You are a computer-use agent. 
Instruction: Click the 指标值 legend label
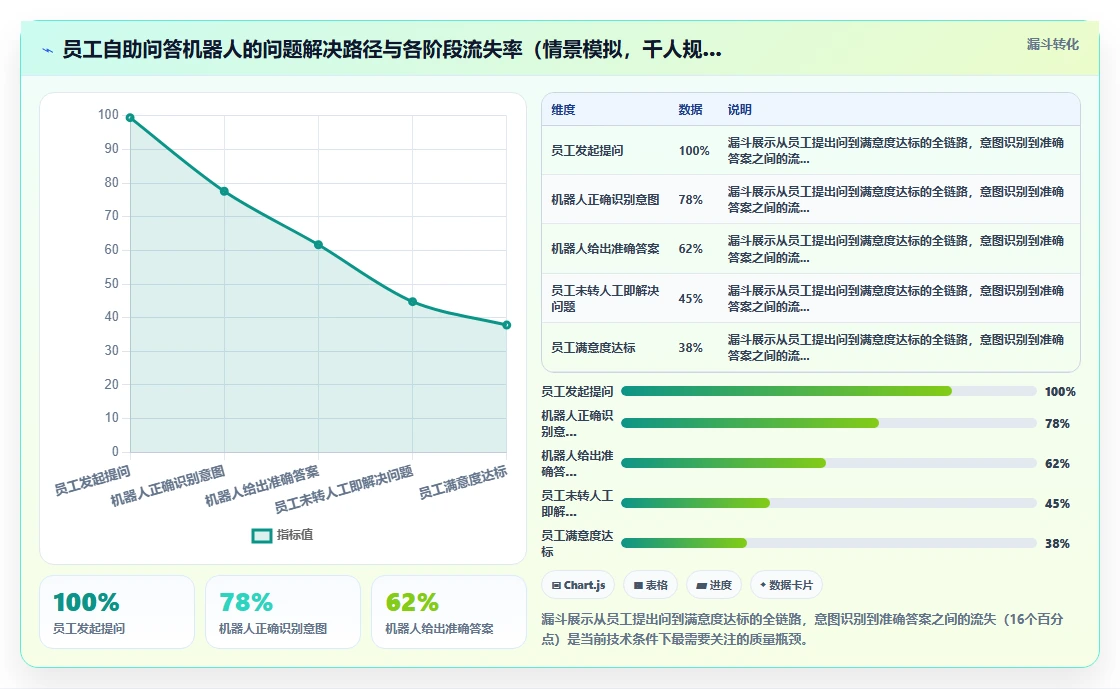[295, 535]
